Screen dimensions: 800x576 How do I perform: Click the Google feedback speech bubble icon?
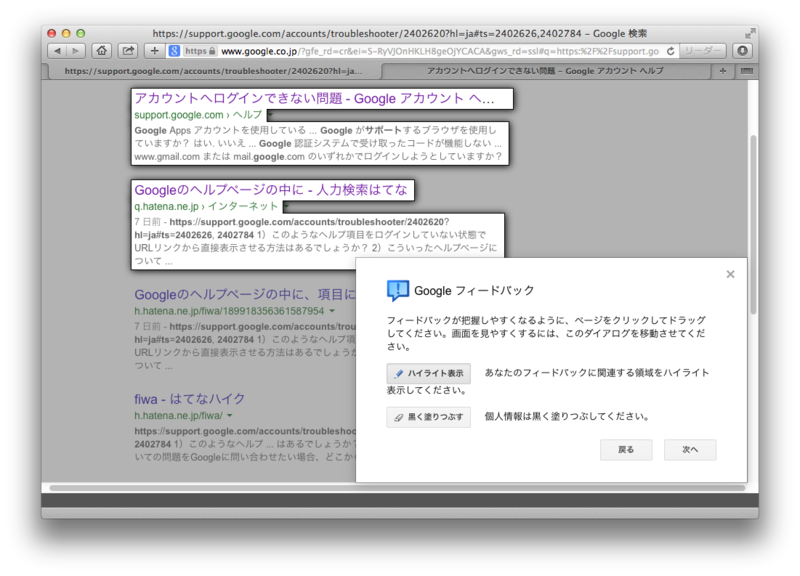397,290
